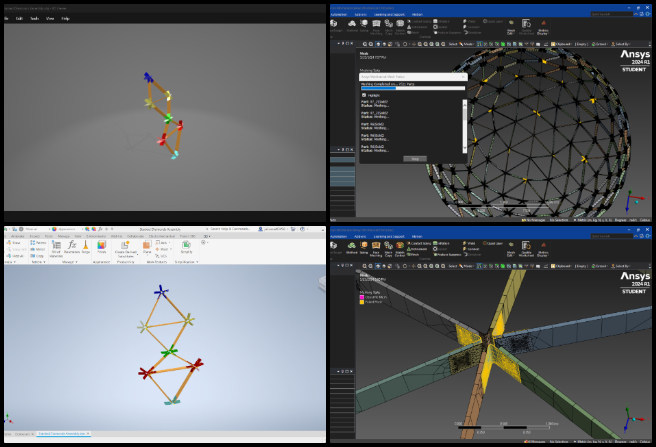
Task: Open fx Parameters in Inventor ribbon
Action: (72, 247)
